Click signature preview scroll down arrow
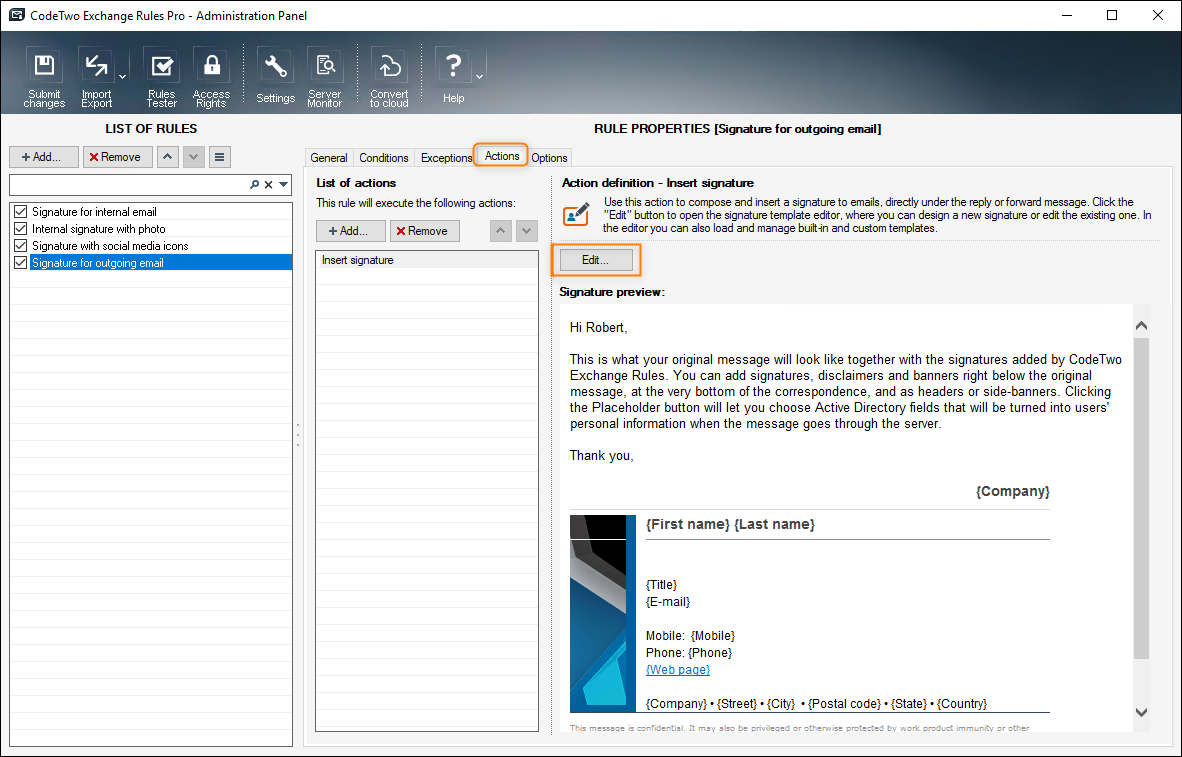This screenshot has width=1182, height=757. (1141, 712)
